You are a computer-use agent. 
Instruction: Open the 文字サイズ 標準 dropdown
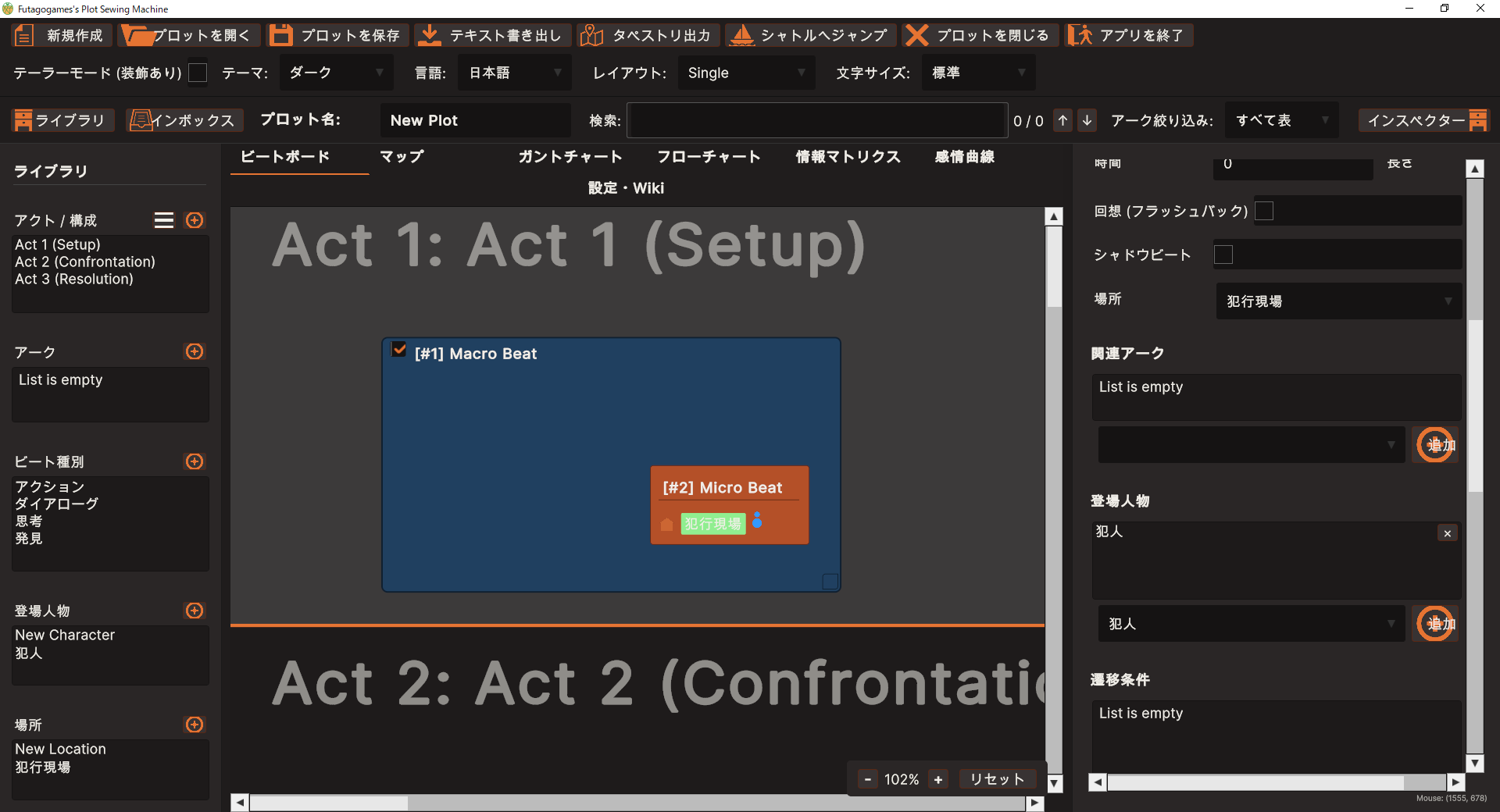979,73
